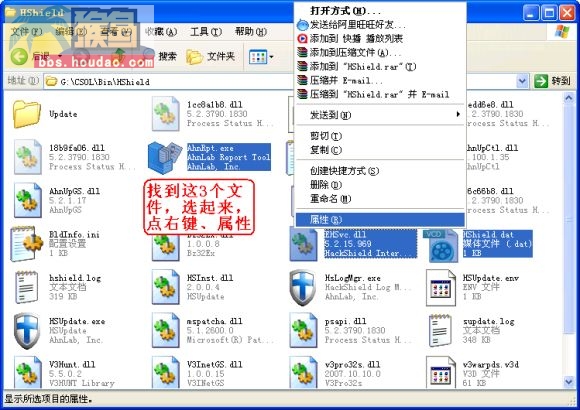Click the HSUpdate.exe file name
This screenshot has height=410, width=580.
click(x=77, y=321)
